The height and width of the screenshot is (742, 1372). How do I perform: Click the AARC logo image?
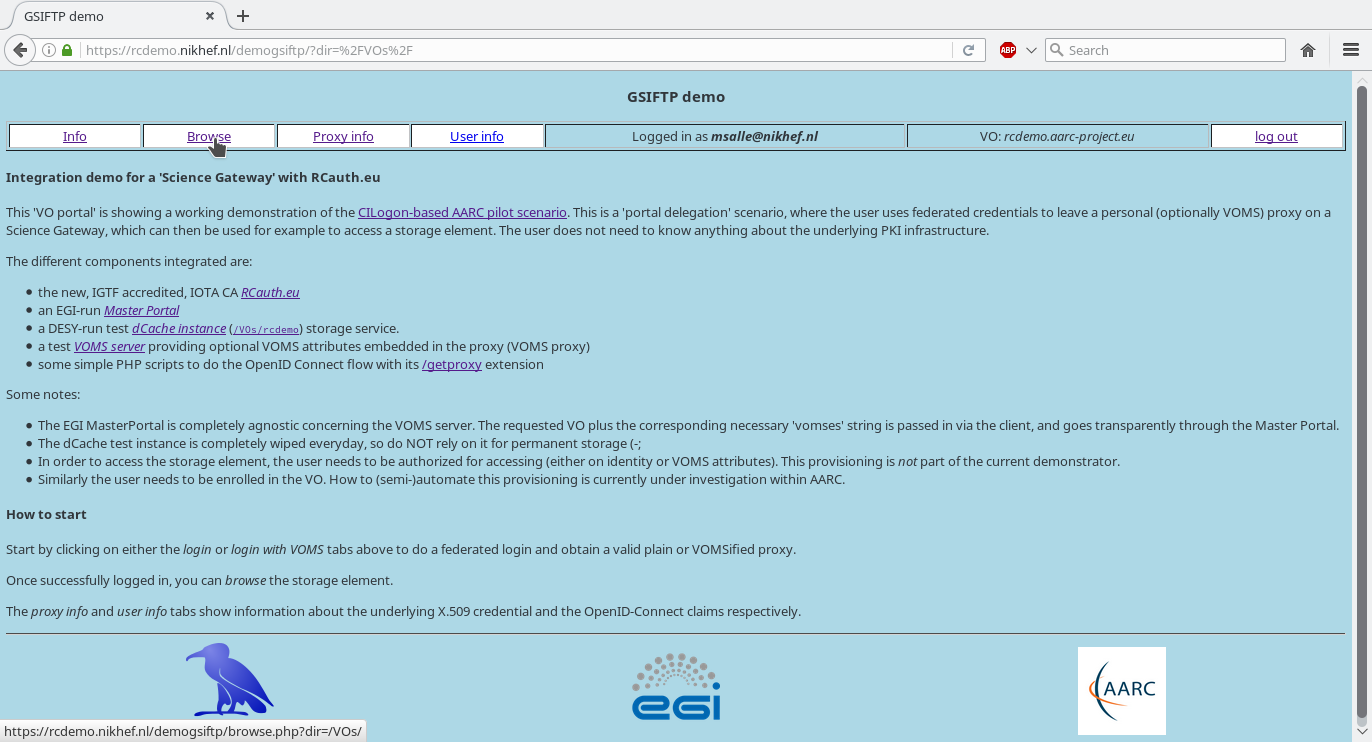[x=1121, y=691]
